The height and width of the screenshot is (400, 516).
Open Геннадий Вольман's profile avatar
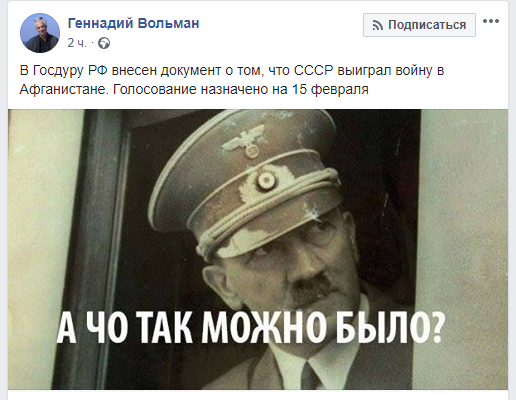point(40,33)
